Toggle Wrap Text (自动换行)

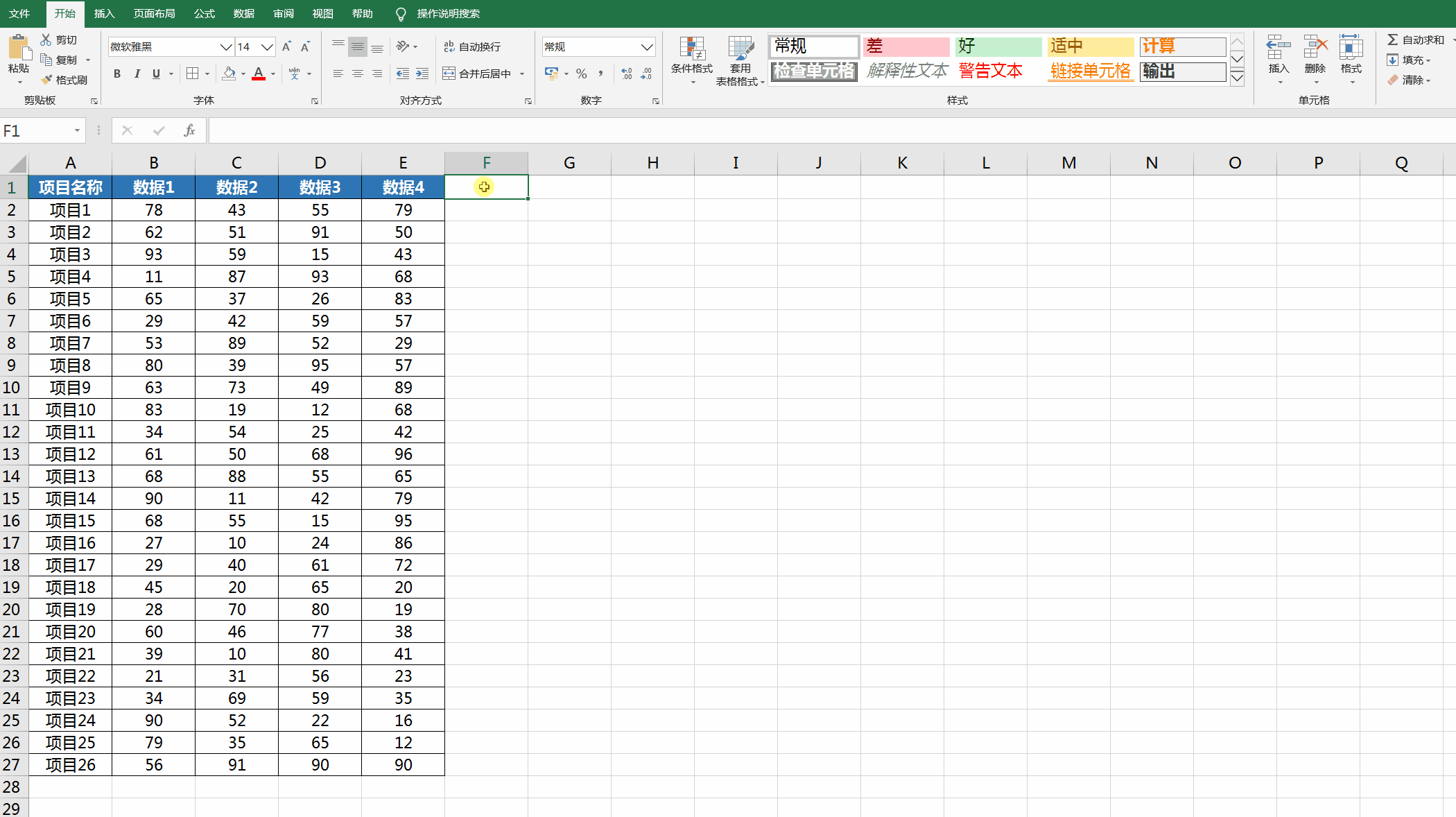click(472, 46)
